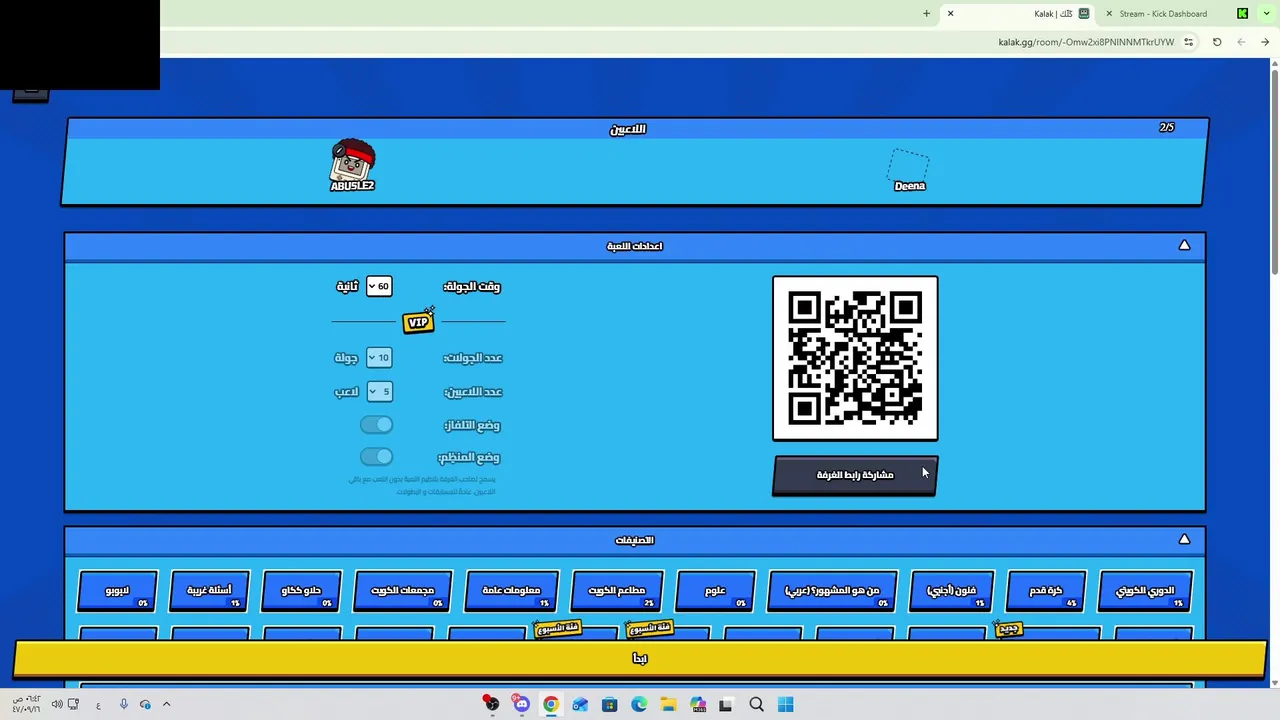Collapse the categories panel (التصنيفات)
This screenshot has width=1280, height=720.
(x=1184, y=539)
